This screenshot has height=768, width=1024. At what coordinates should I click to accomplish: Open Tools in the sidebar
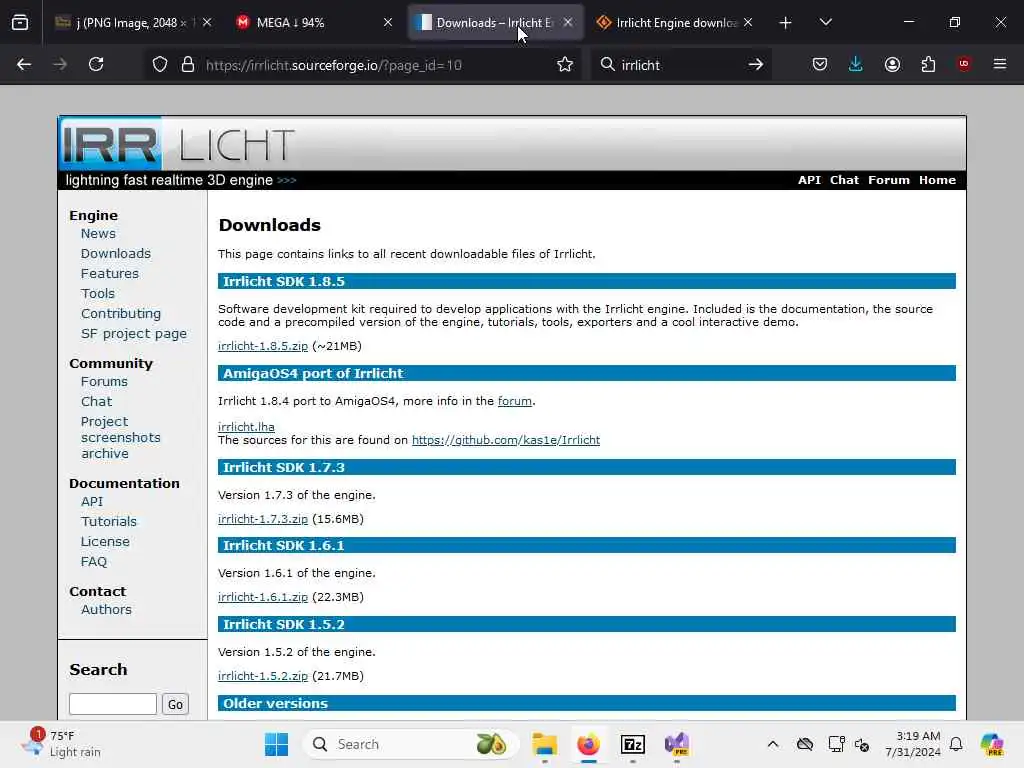[x=98, y=294]
